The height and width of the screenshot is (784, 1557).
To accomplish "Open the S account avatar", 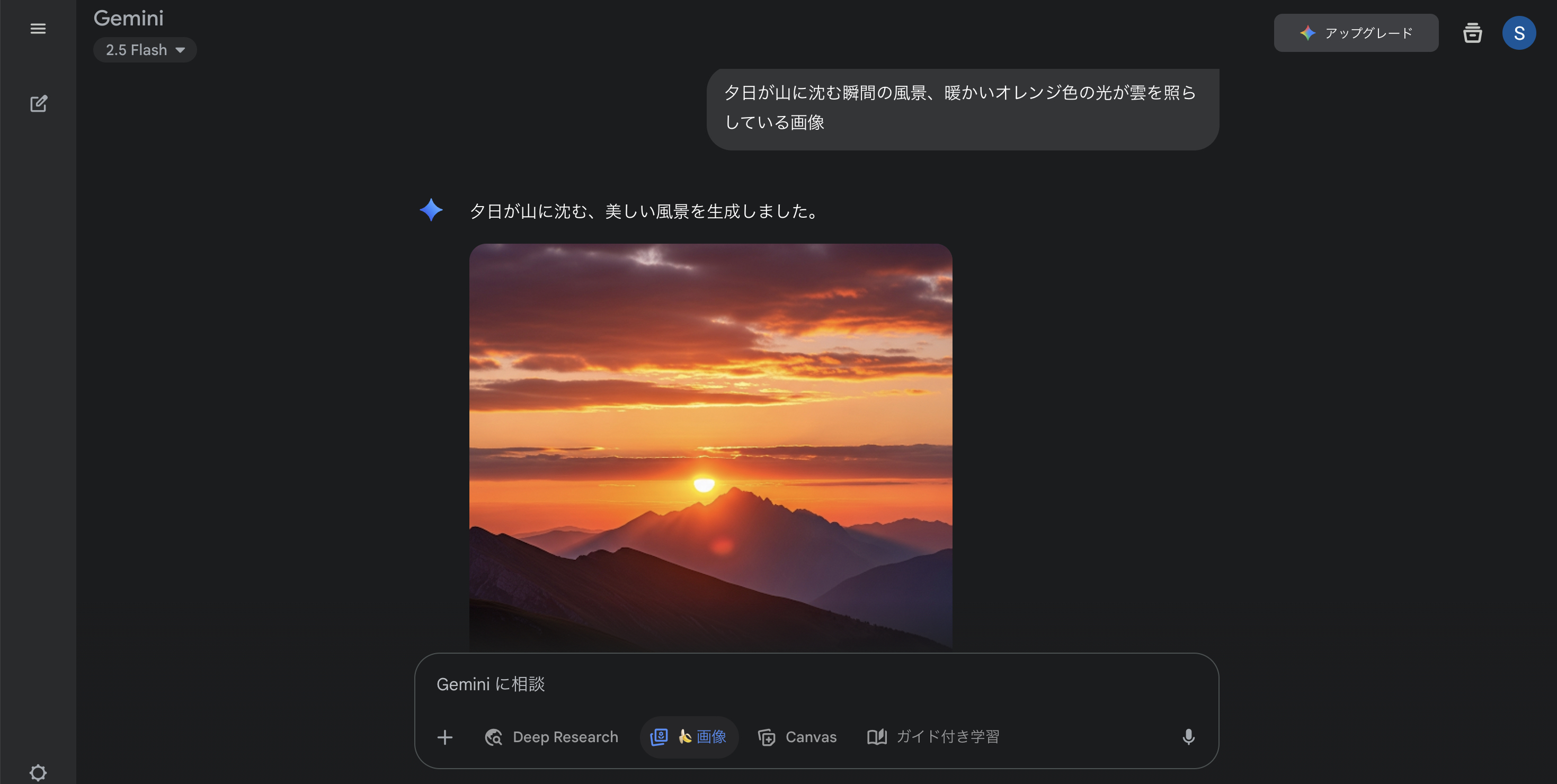I will coord(1519,33).
